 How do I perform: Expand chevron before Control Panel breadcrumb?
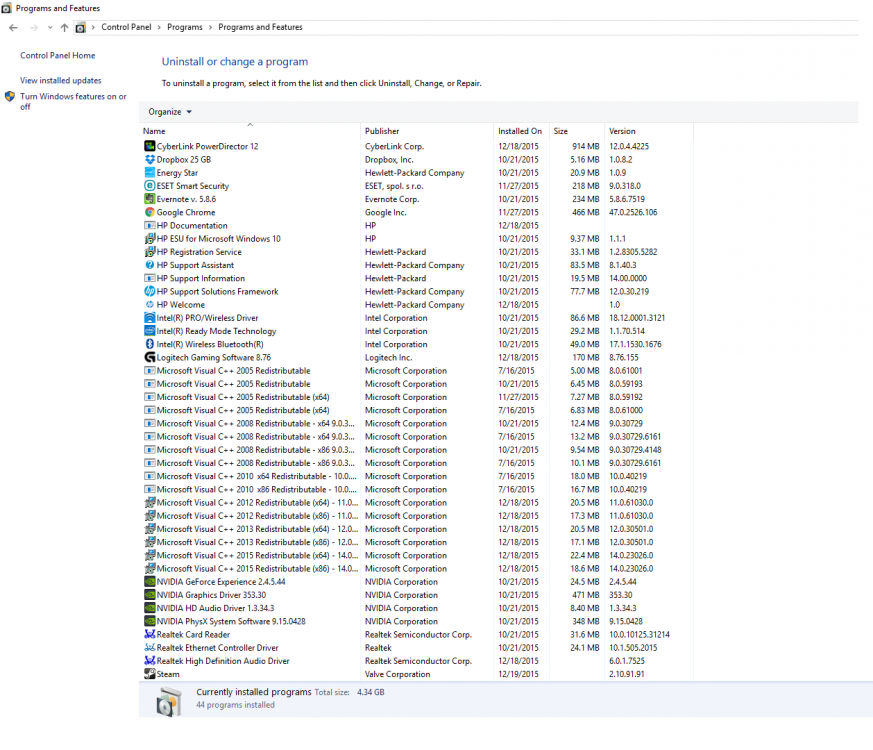(x=93, y=27)
